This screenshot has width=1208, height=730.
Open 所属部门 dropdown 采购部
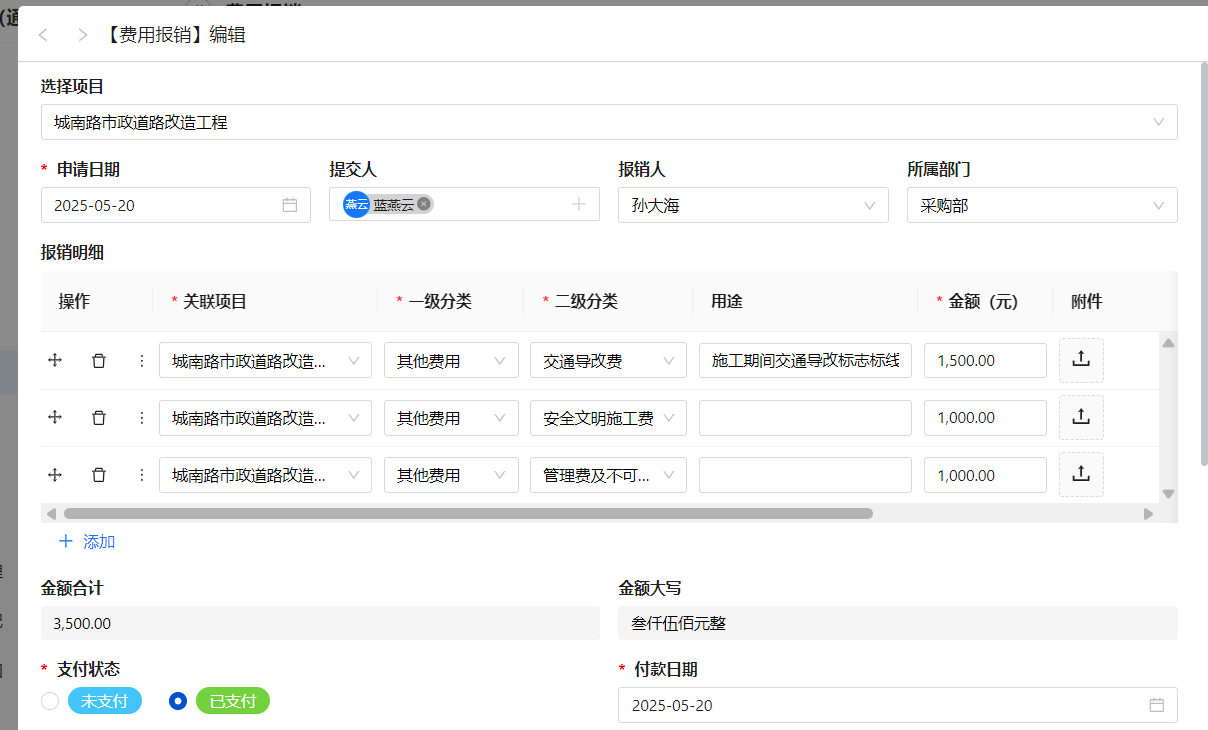[x=1042, y=205]
